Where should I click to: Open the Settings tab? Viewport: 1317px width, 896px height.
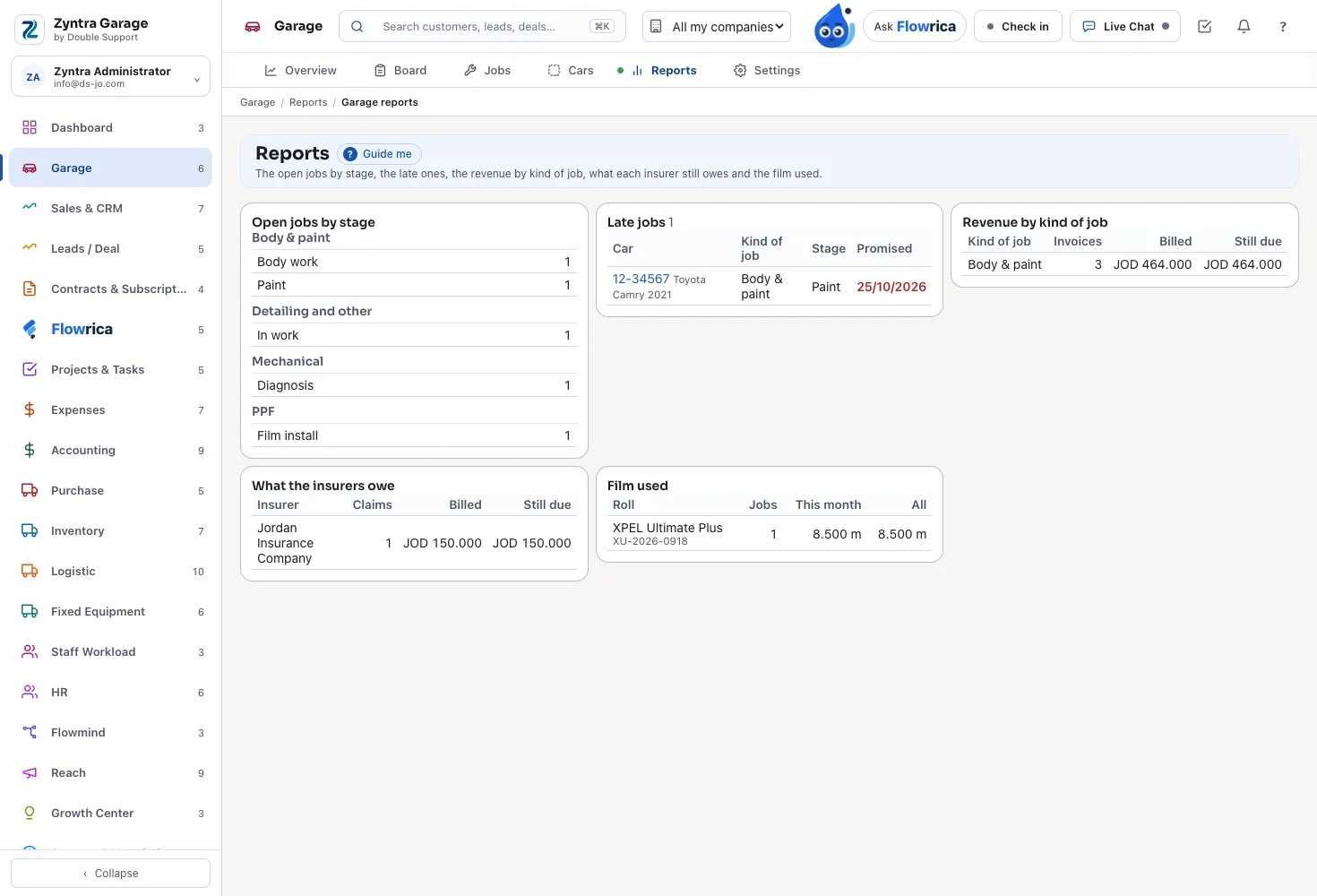tap(767, 70)
